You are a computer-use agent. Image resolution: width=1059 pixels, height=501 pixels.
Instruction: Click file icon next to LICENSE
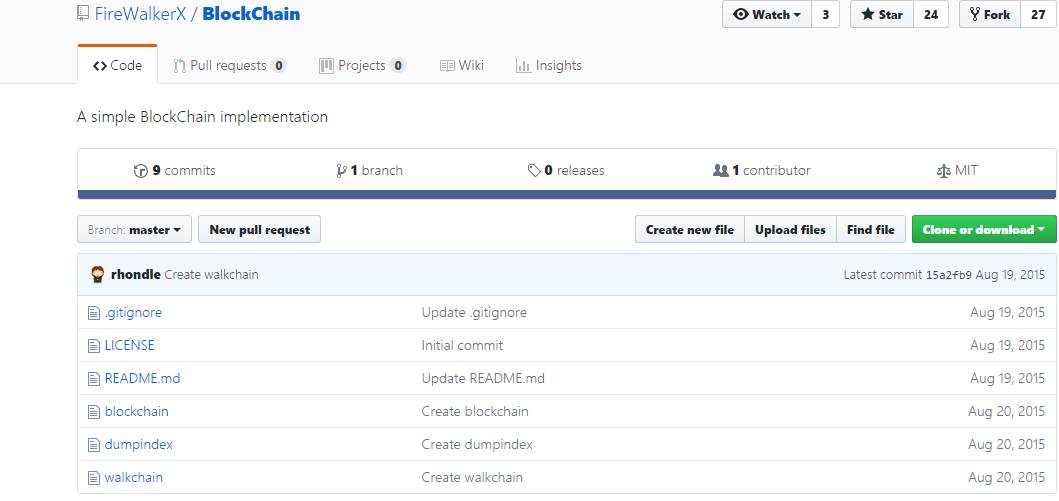click(94, 346)
